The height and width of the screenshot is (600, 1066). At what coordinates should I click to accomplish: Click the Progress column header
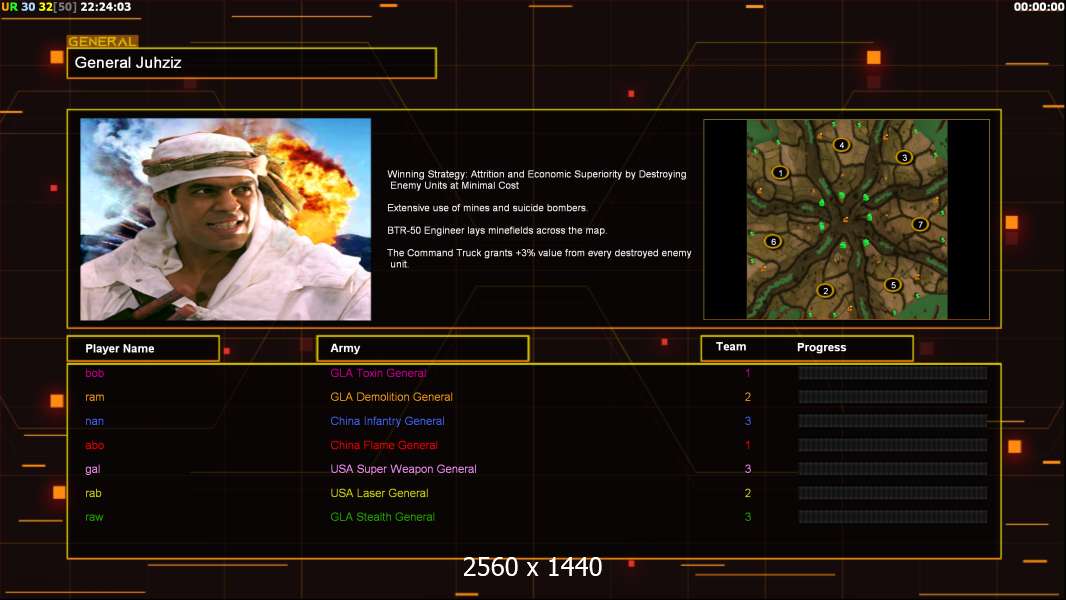(821, 347)
